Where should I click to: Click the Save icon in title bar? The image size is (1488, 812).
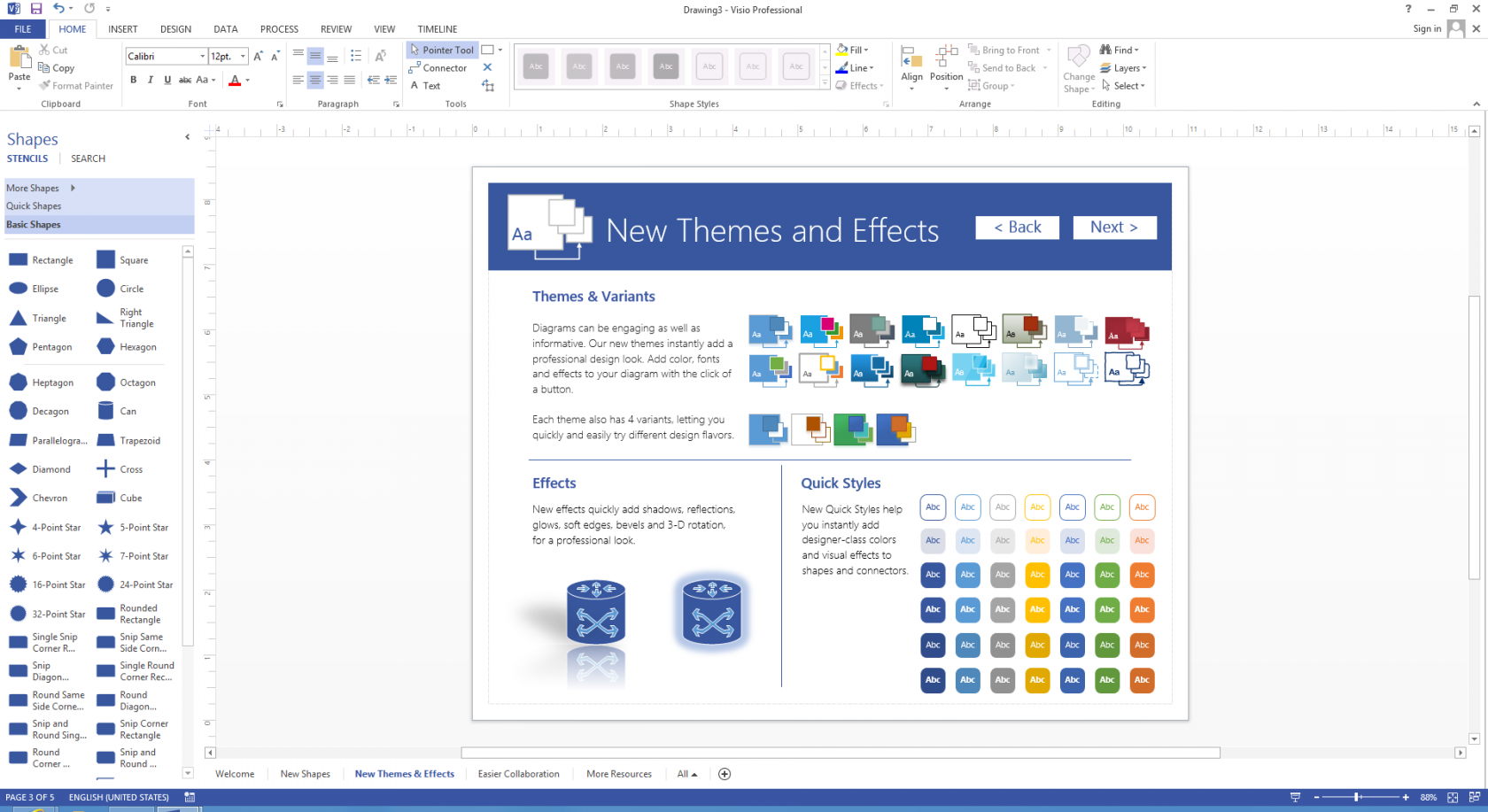point(36,9)
